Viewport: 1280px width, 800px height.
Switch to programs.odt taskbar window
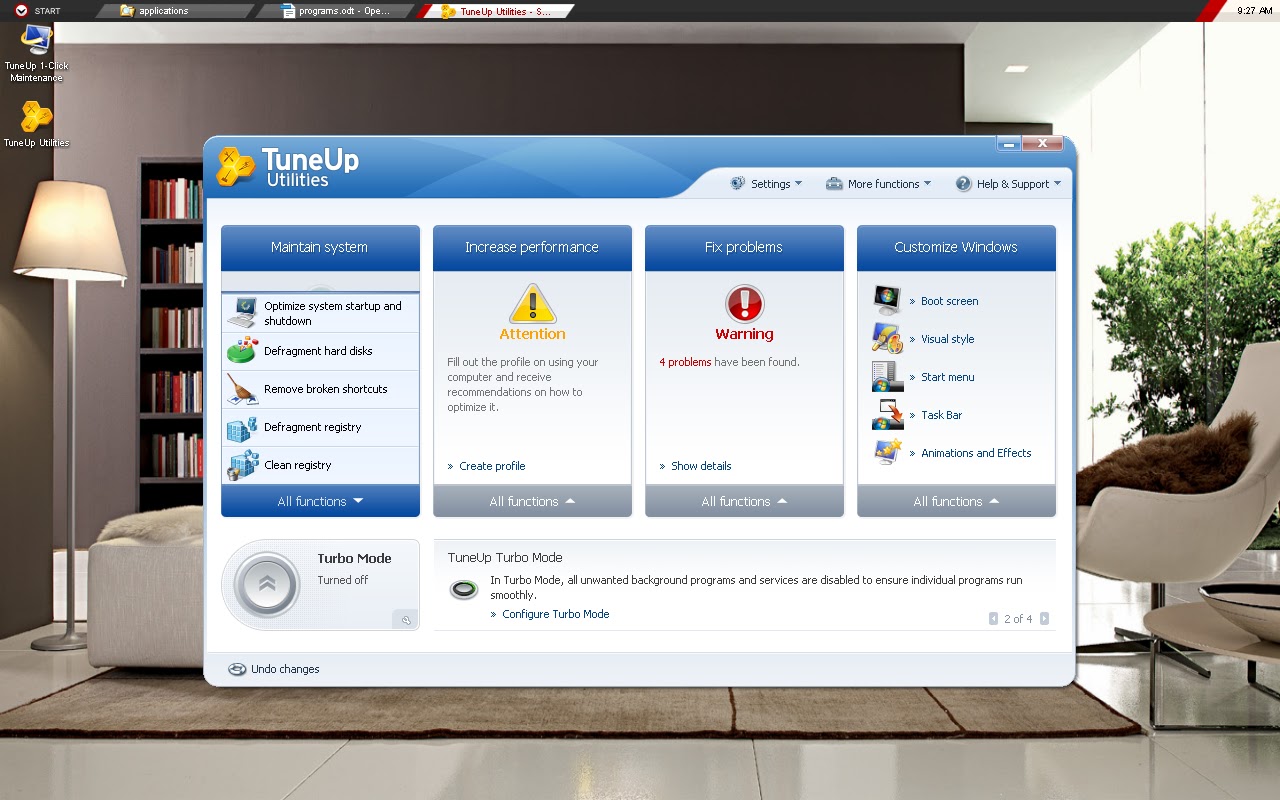coord(335,11)
